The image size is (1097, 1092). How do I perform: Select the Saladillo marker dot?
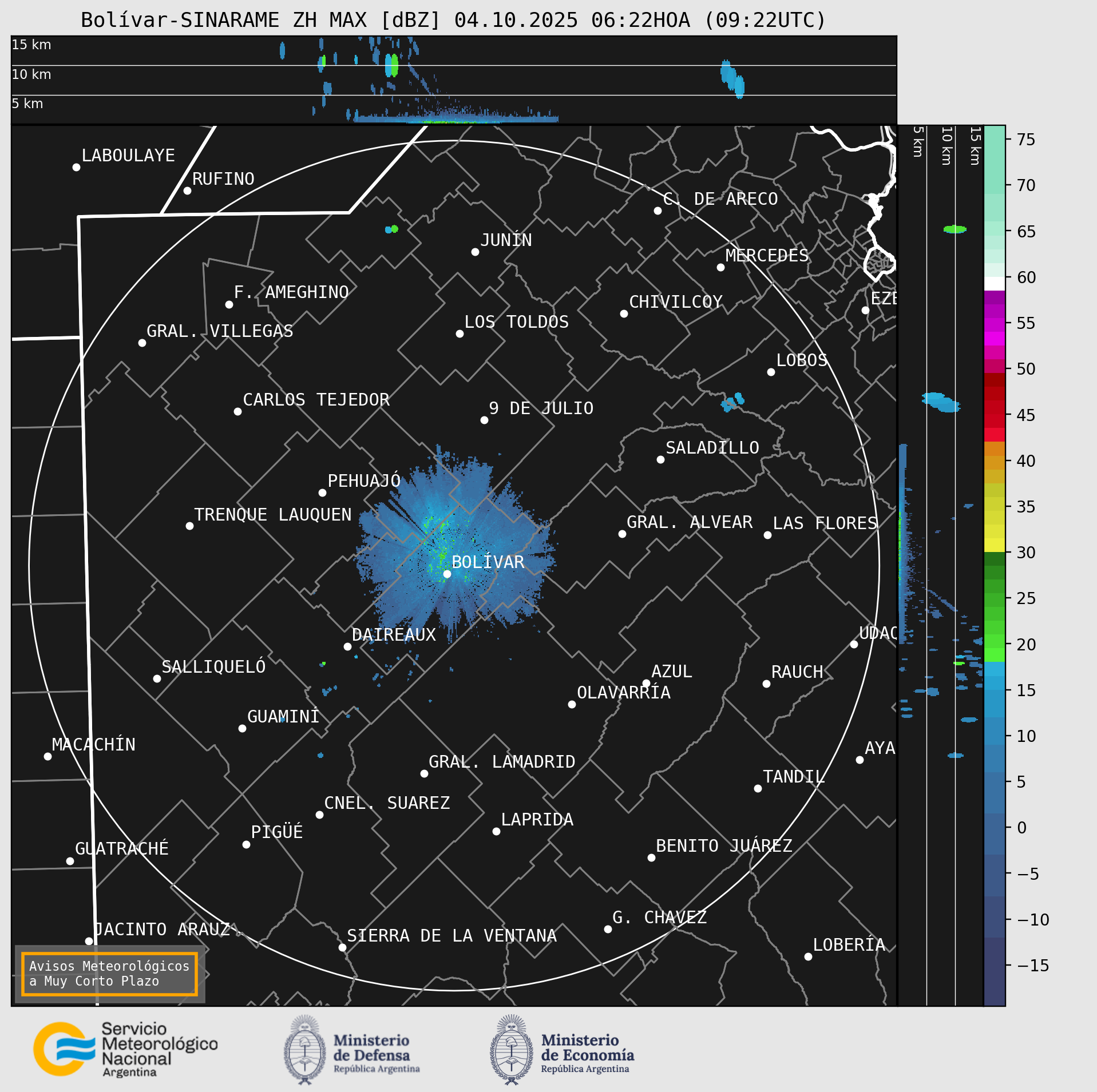[660, 459]
